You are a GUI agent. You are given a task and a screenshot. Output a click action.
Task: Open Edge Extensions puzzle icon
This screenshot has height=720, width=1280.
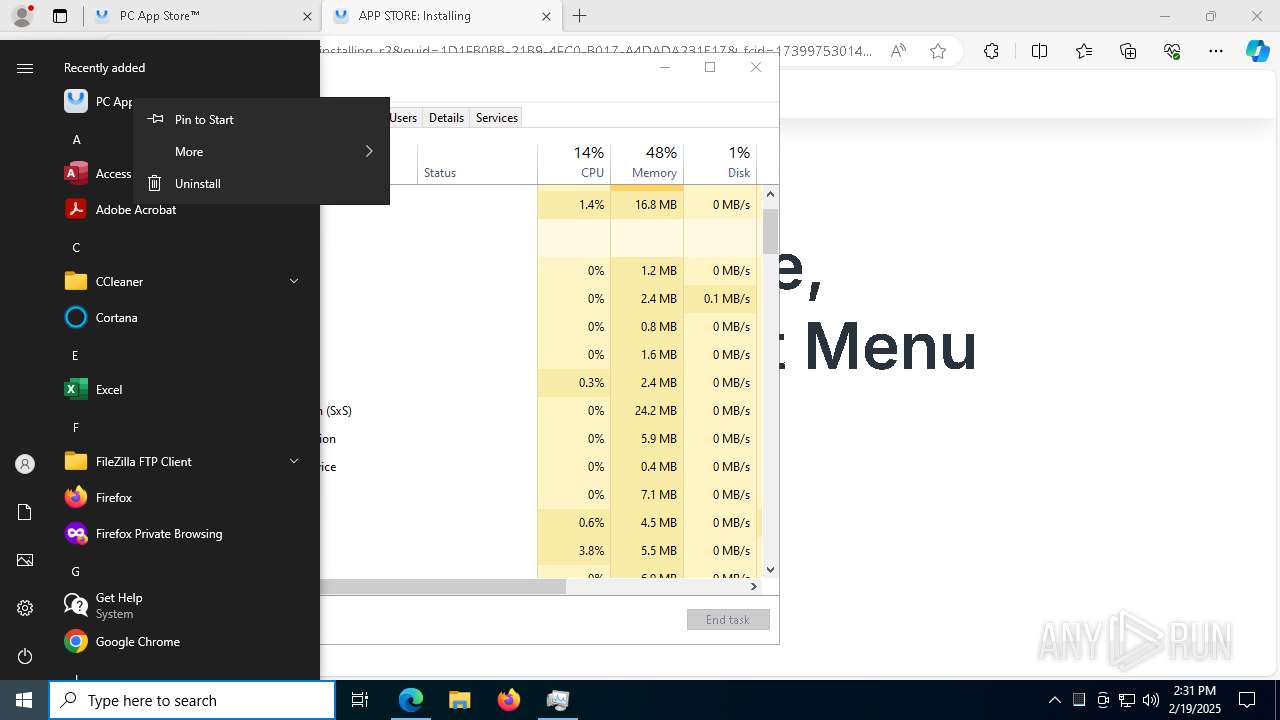click(991, 51)
